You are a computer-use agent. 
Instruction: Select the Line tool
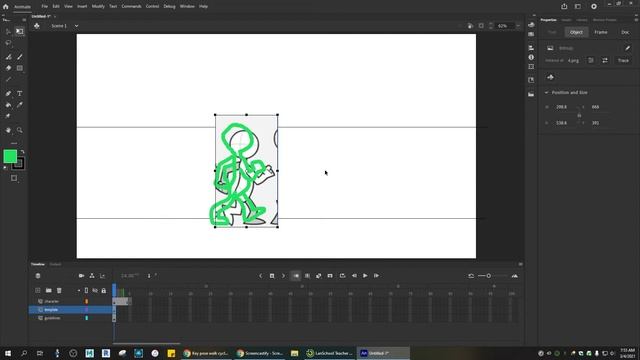coord(8,80)
